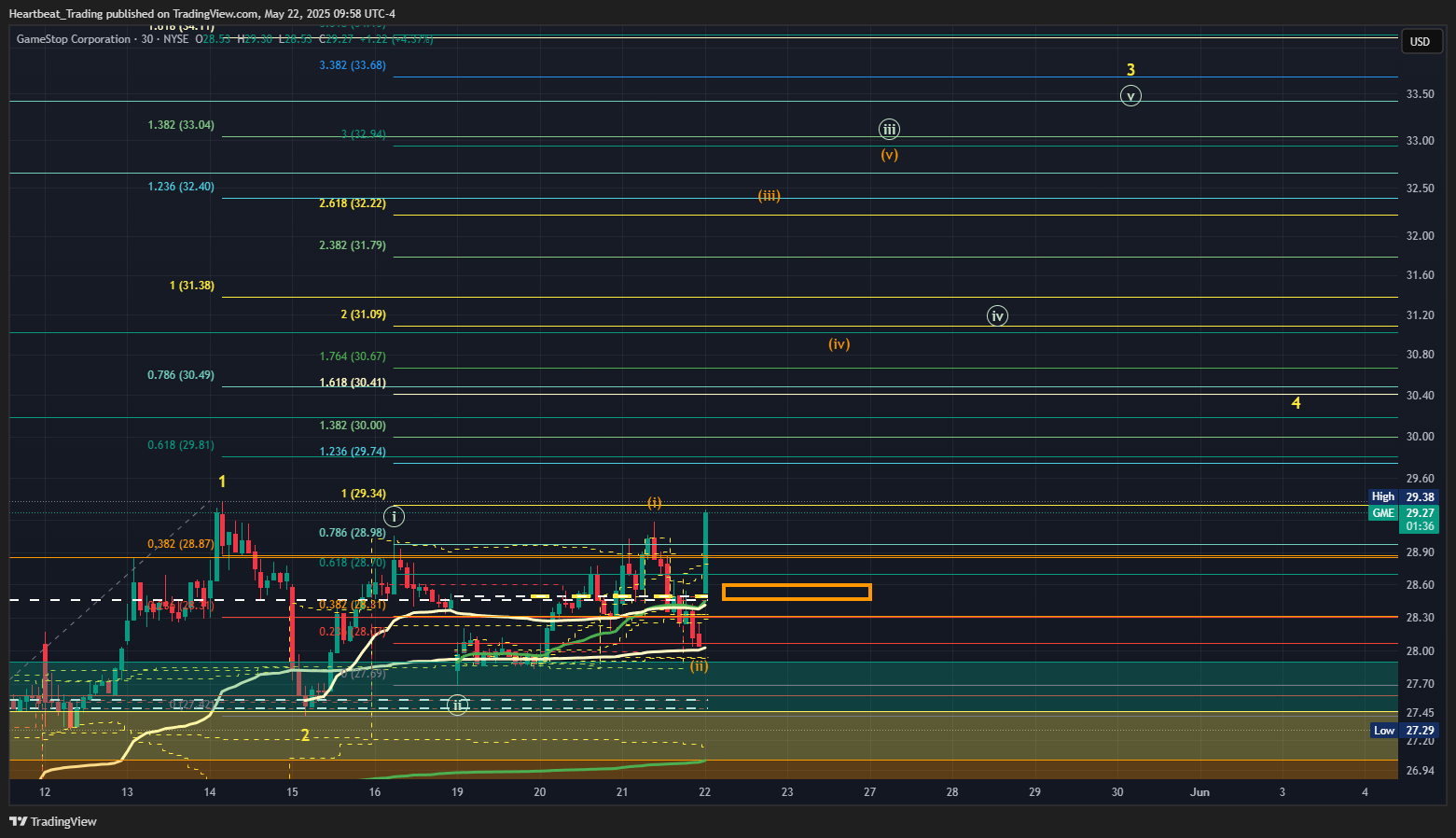The image size is (1456, 838).
Task: Click the 32.00 price axis label
Action: (1420, 236)
